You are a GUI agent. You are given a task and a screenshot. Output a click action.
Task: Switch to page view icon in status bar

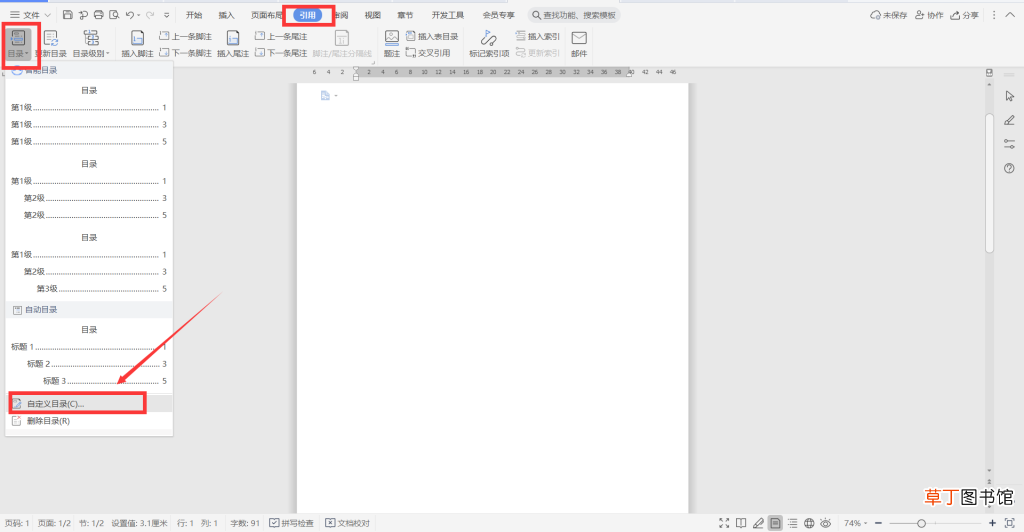(x=775, y=523)
